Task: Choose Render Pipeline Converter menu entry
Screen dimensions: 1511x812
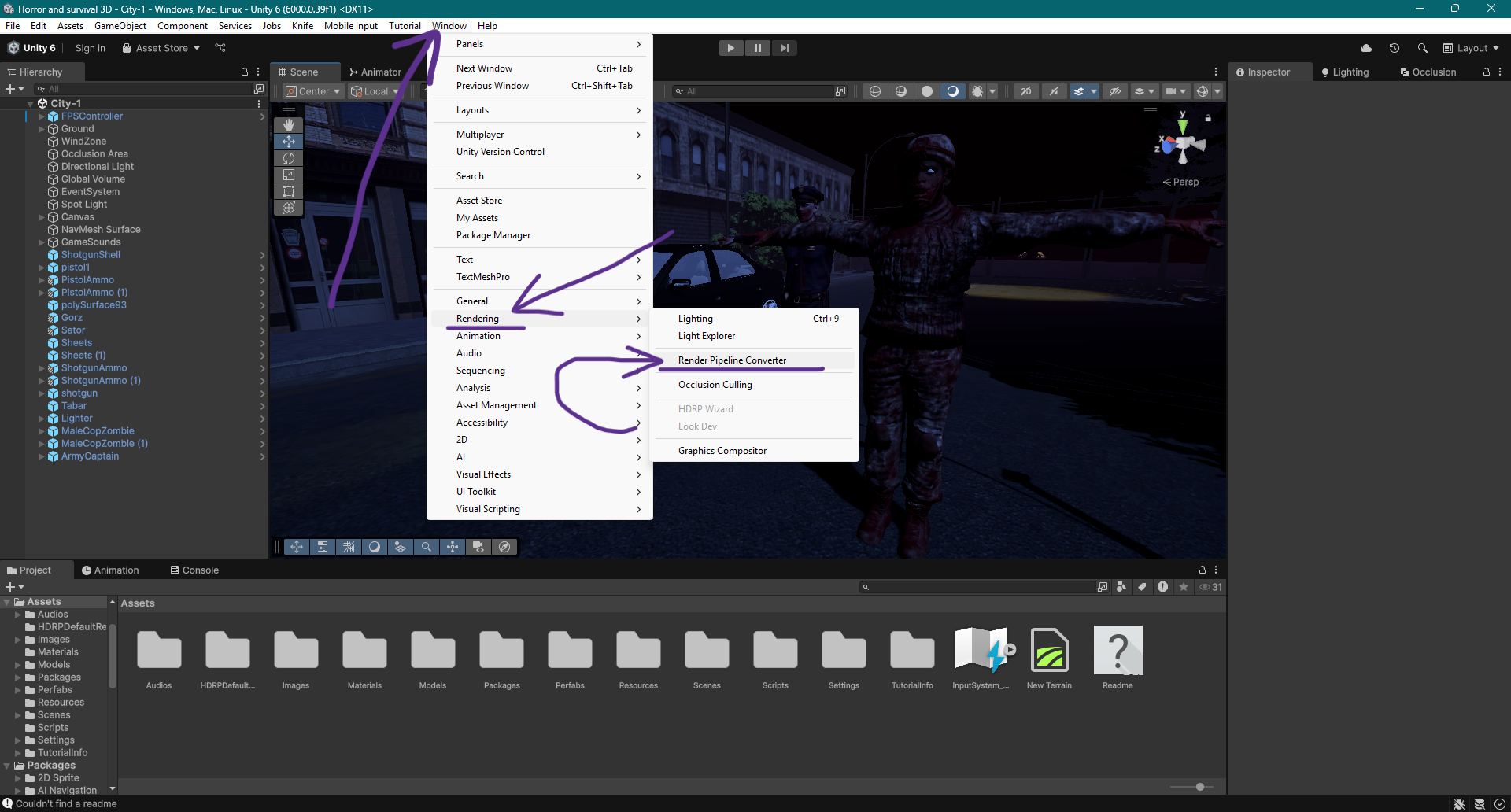Action: pyautogui.click(x=732, y=360)
